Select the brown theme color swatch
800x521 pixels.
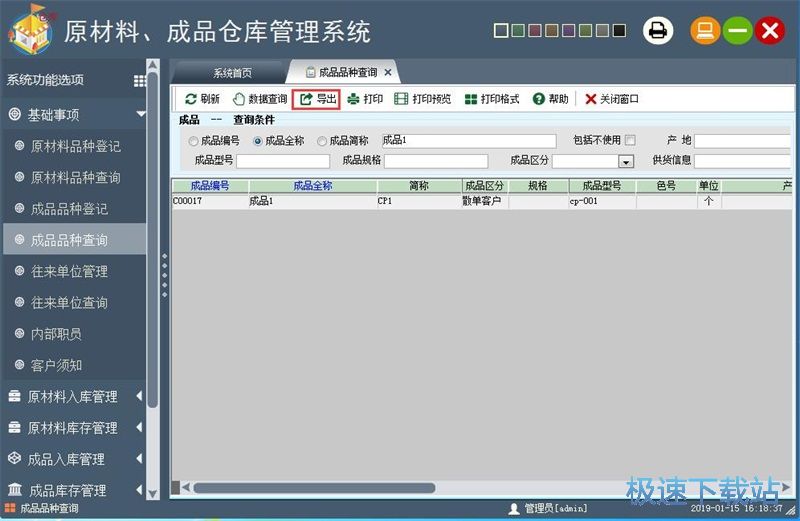[x=552, y=31]
